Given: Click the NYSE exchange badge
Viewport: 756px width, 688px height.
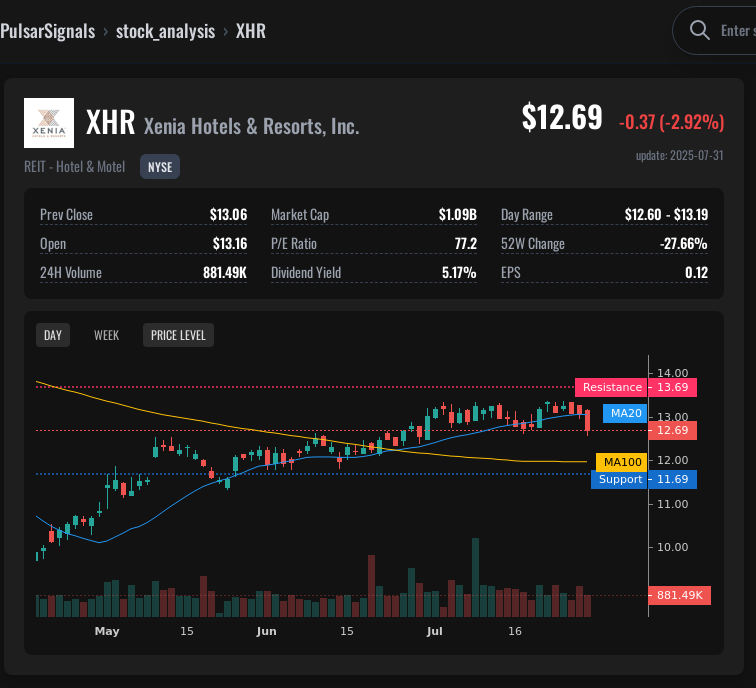Looking at the screenshot, I should pos(160,167).
